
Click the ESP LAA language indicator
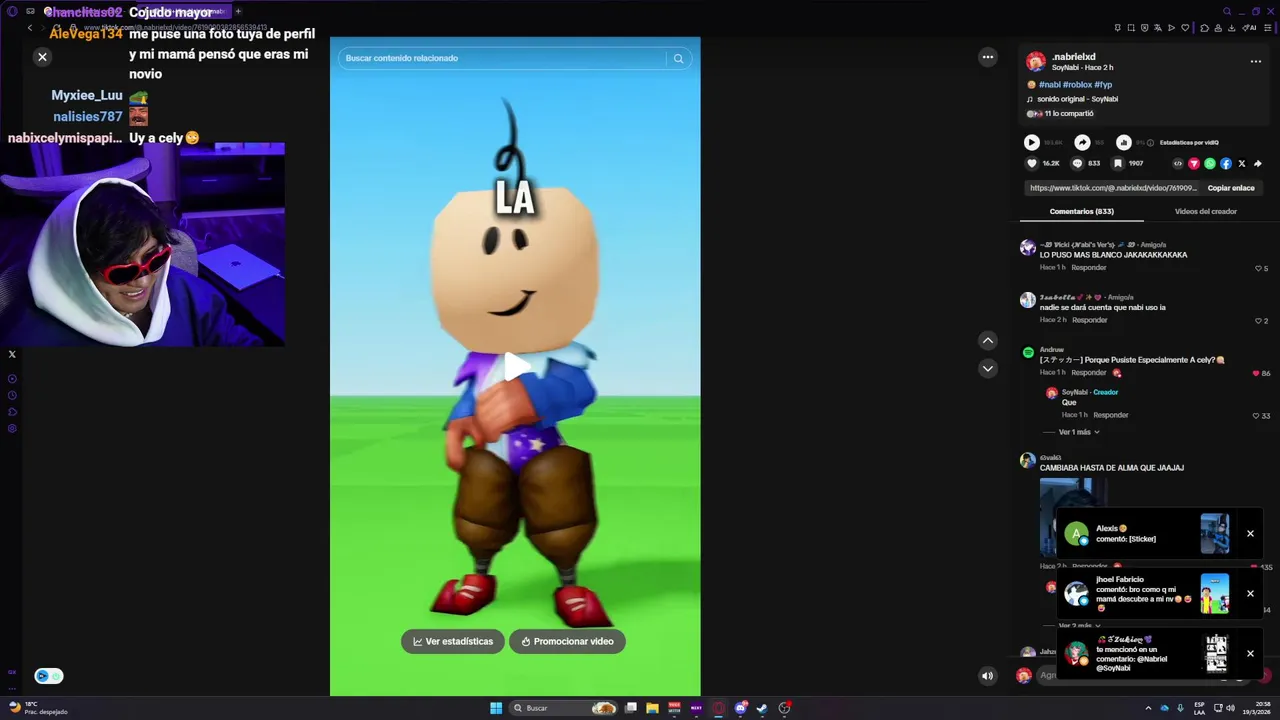point(1199,708)
